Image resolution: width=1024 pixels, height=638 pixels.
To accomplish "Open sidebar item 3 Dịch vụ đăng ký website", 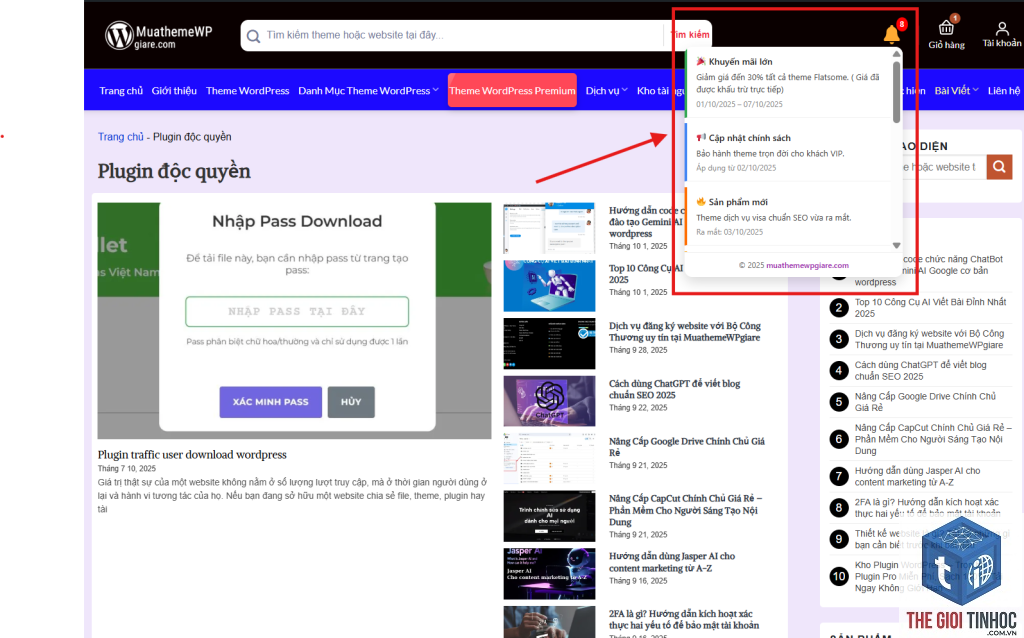I will pyautogui.click(x=929, y=339).
